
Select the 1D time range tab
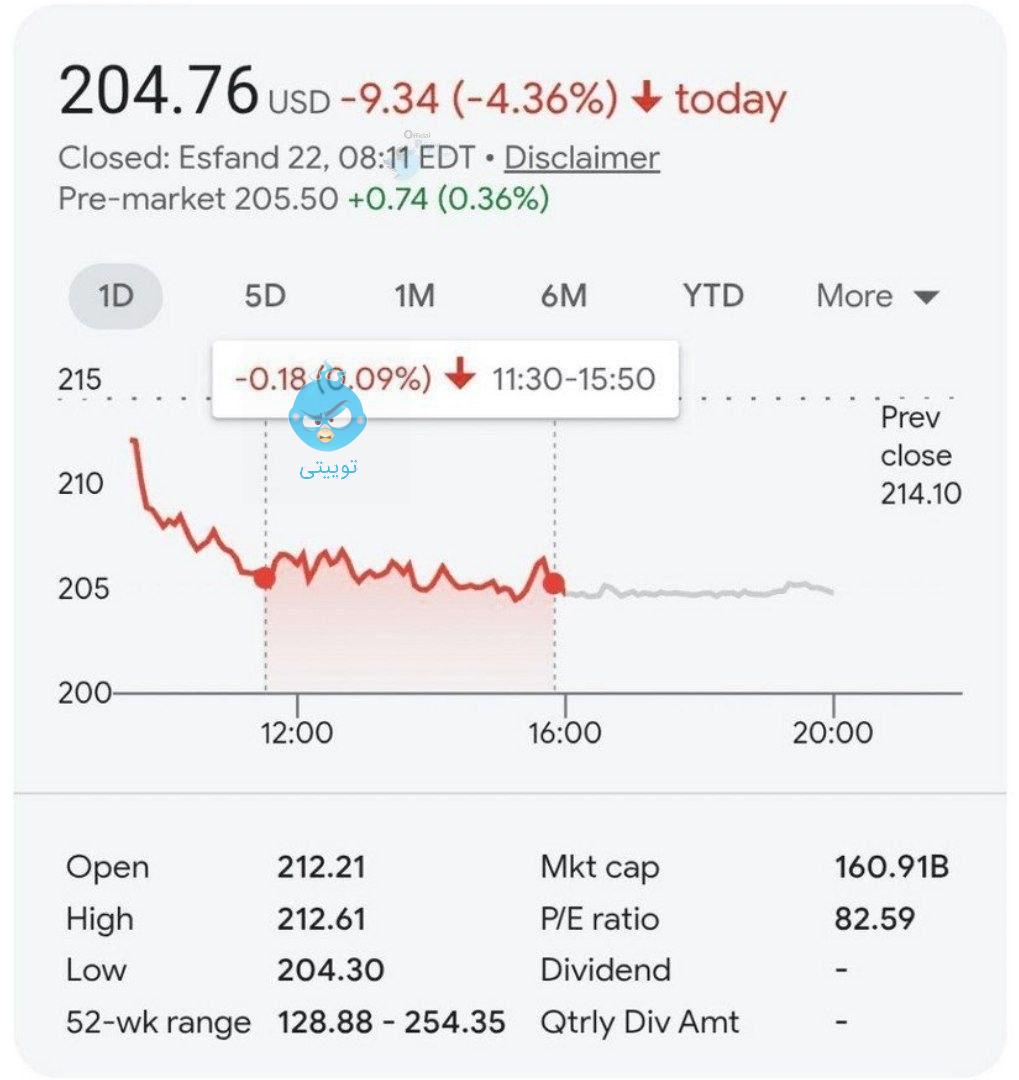(116, 296)
